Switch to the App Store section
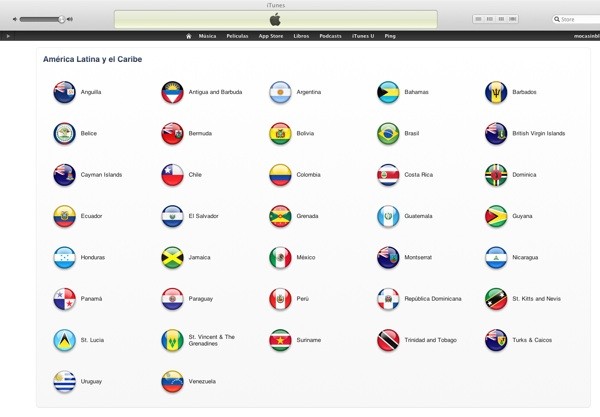 pos(271,36)
